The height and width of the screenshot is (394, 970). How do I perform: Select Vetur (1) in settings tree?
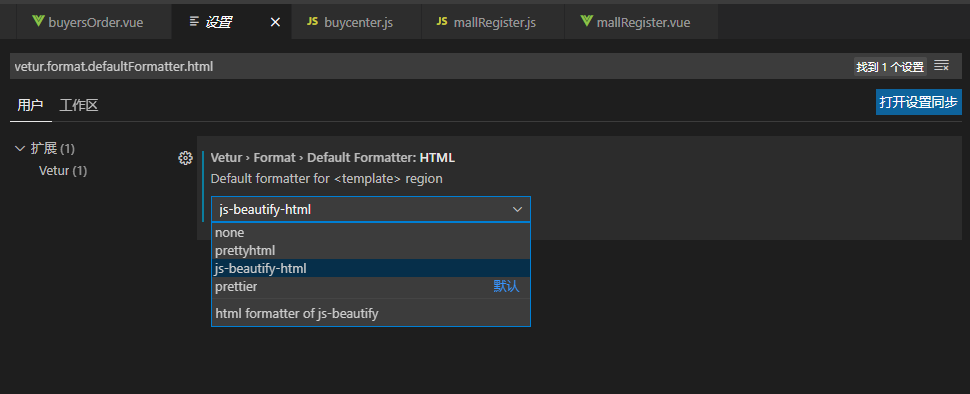tap(63, 171)
